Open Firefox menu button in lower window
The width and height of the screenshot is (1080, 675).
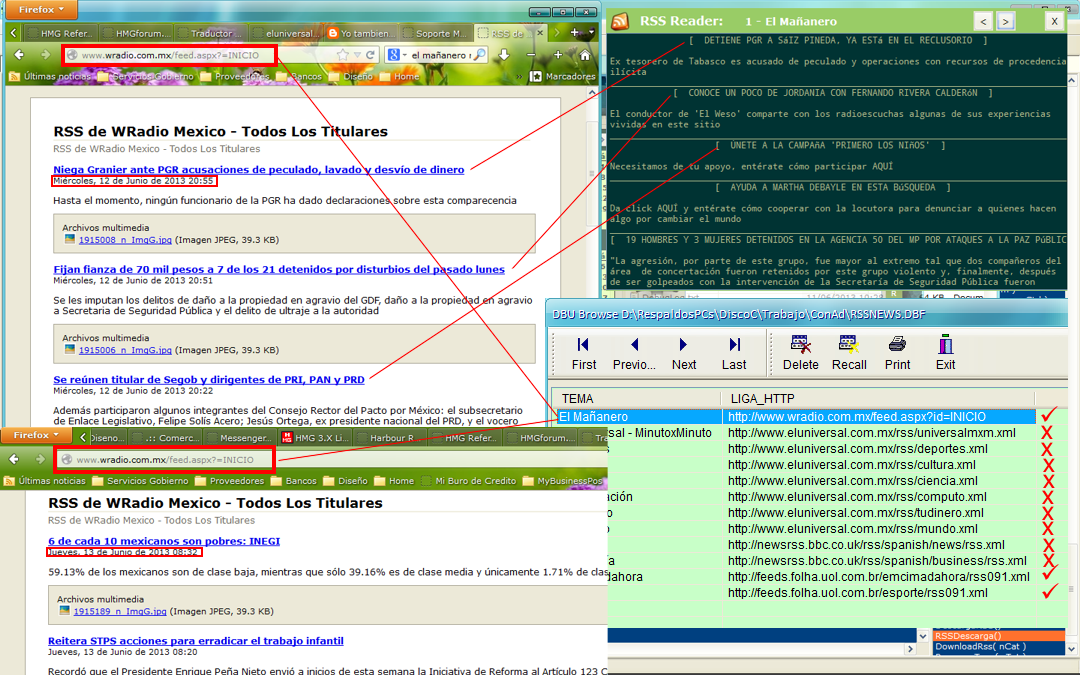(36, 435)
